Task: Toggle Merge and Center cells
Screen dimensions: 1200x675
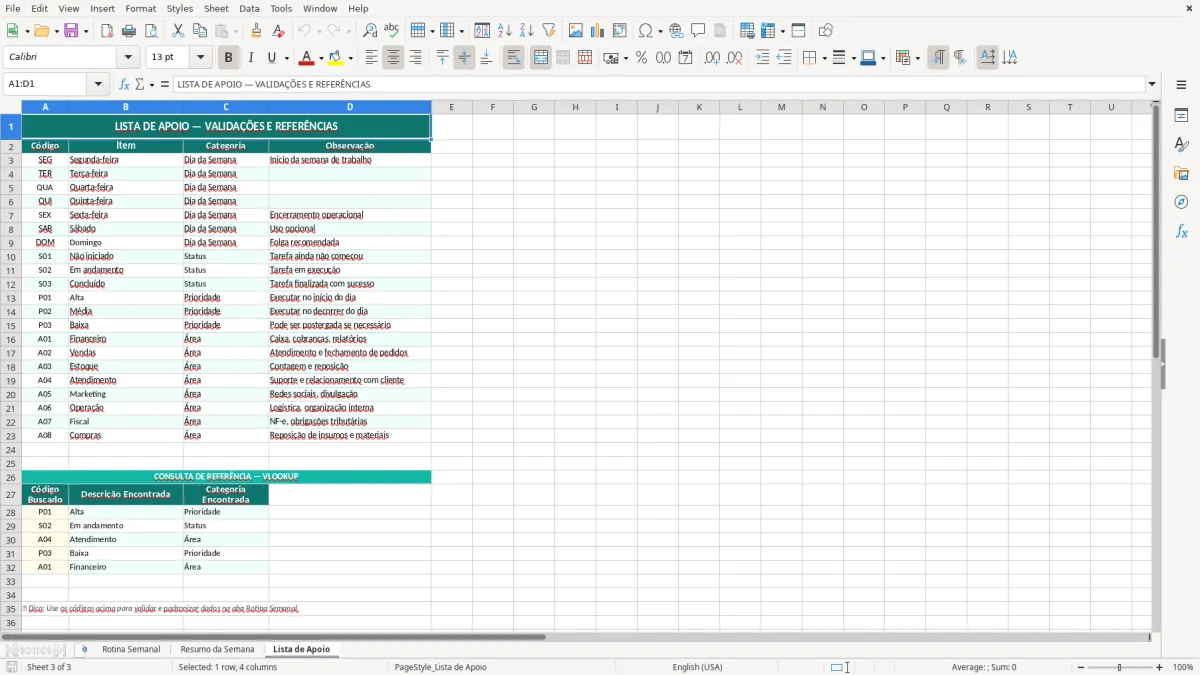Action: tap(541, 58)
